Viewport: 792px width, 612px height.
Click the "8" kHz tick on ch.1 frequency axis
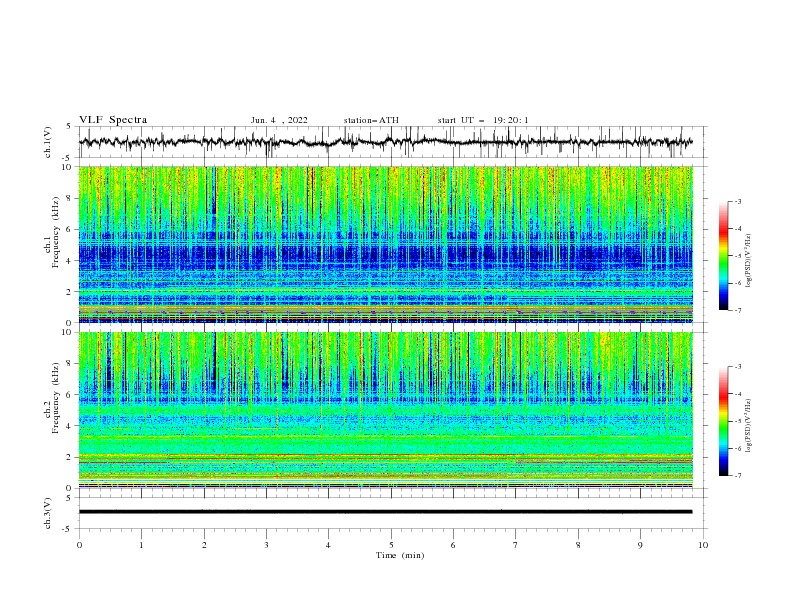(x=70, y=198)
